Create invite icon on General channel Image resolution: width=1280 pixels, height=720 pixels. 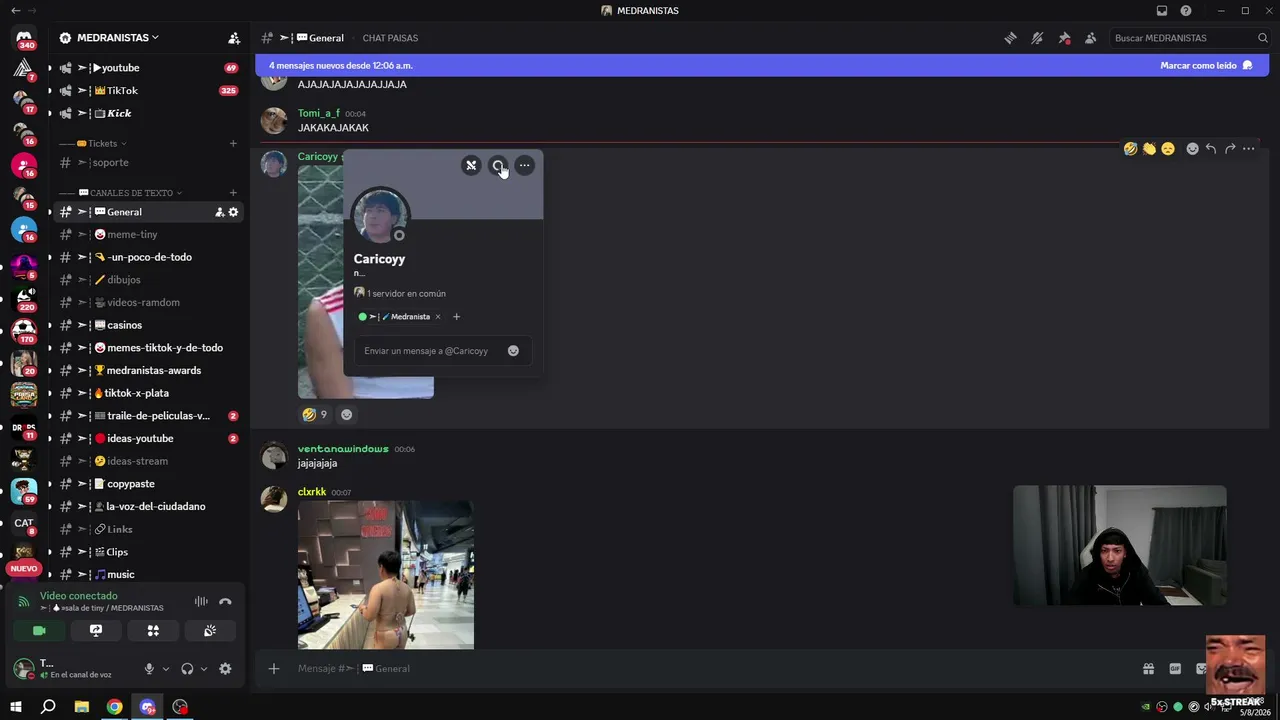(219, 212)
